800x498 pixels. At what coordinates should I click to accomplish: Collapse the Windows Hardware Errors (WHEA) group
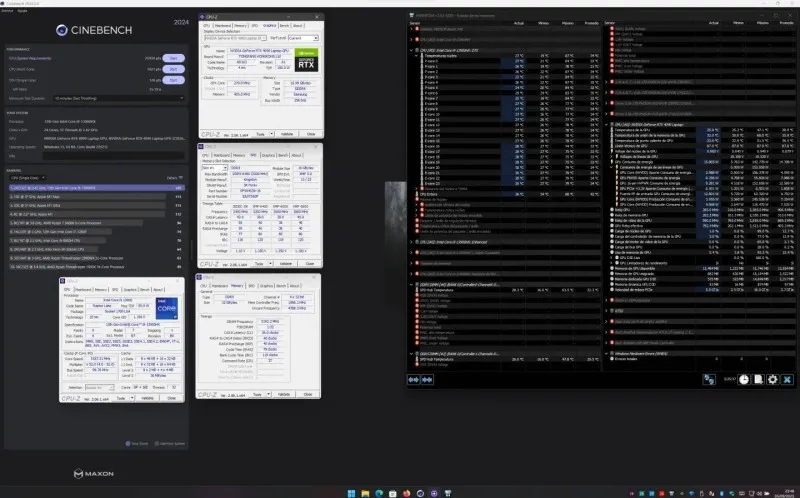pos(606,353)
